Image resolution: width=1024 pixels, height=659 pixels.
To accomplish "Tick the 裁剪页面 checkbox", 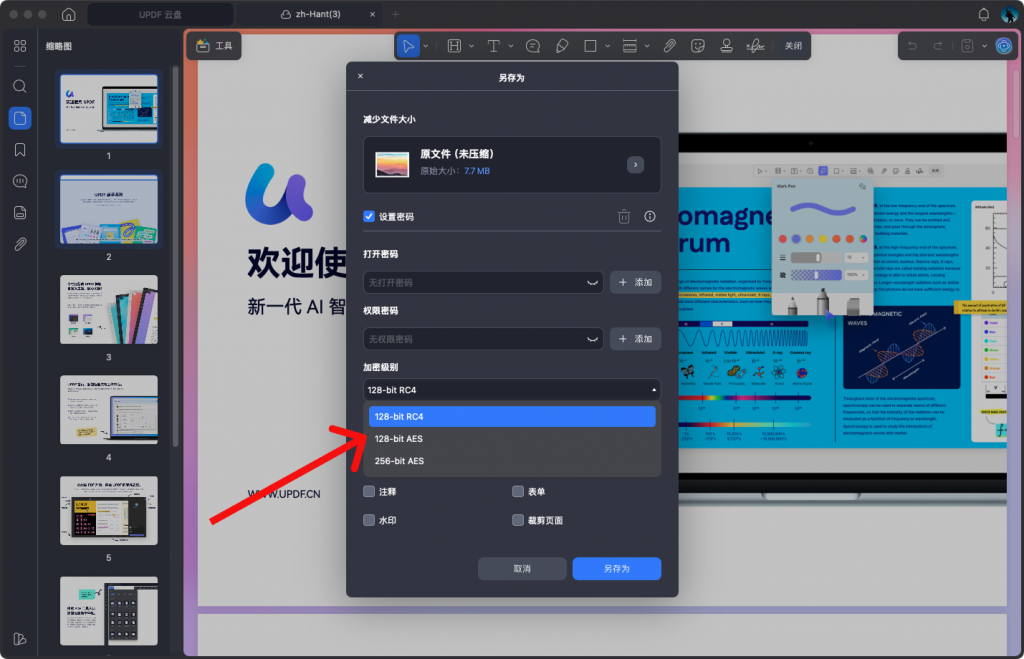I will pos(518,520).
